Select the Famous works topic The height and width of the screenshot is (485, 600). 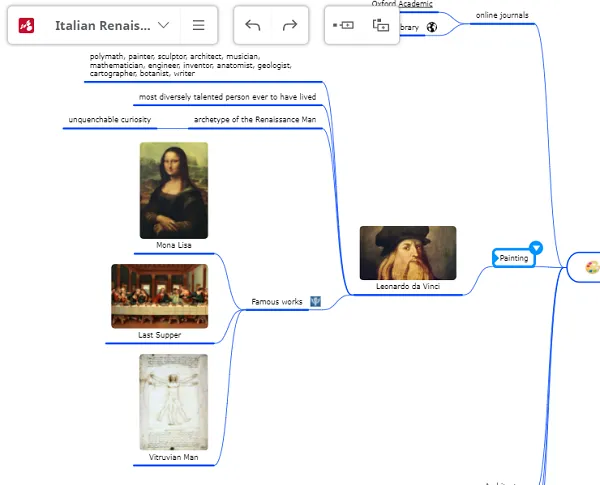[x=277, y=302]
